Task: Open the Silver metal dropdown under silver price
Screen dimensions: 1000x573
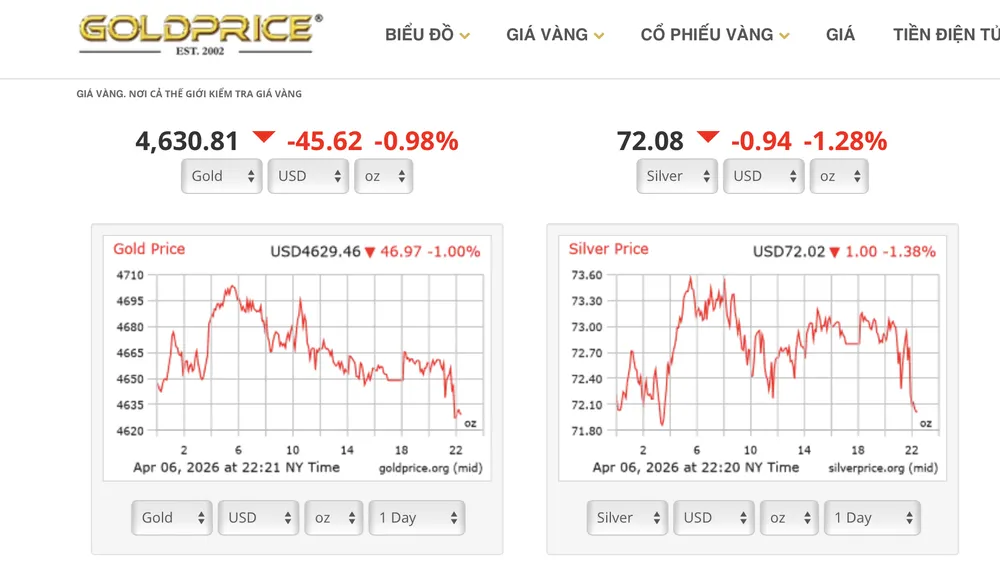Action: click(678, 176)
